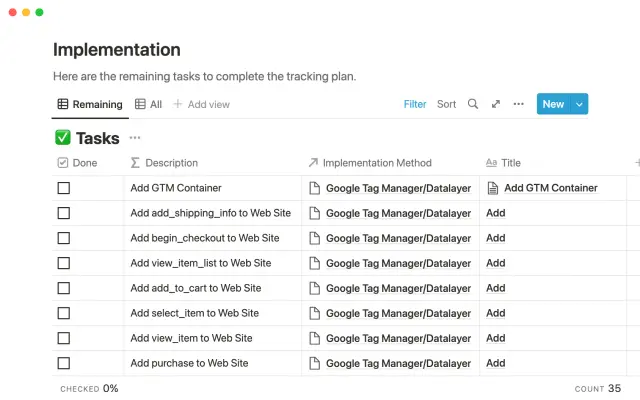Image resolution: width=640 pixels, height=400 pixels.
Task: Click the Add view_item_list to Web Site cell
Action: [213, 263]
